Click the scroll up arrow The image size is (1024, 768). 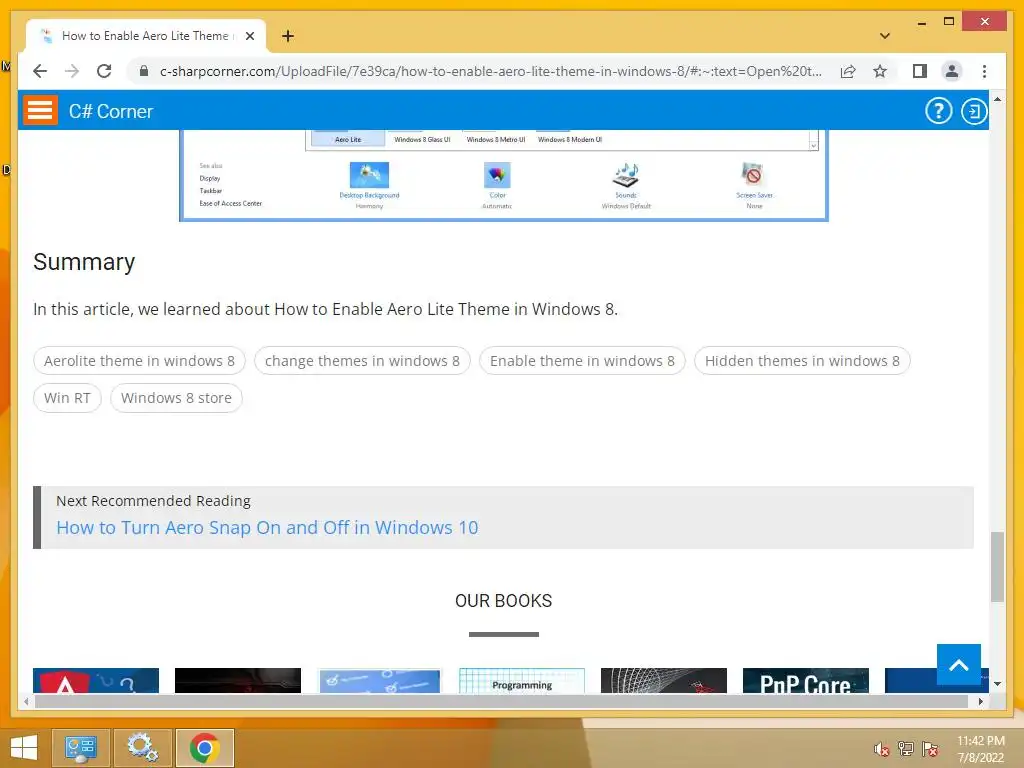997,99
